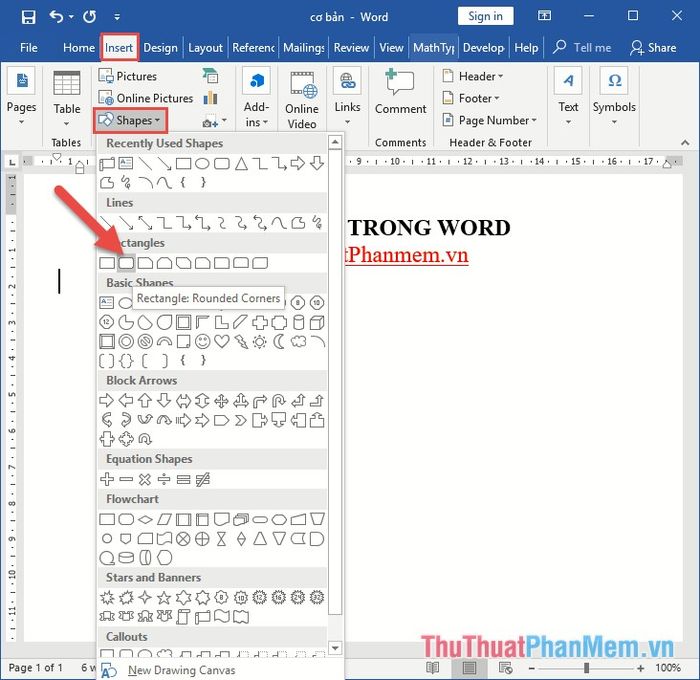The image size is (700, 680).
Task: Choose the Right Arrow block arrow
Action: point(107,400)
